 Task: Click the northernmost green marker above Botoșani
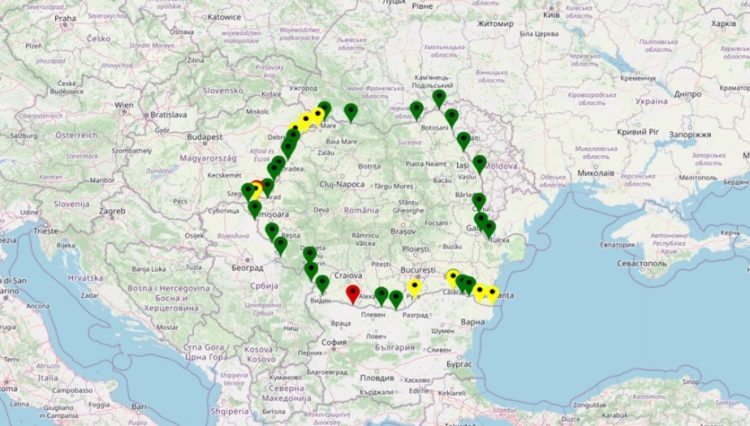(x=439, y=98)
